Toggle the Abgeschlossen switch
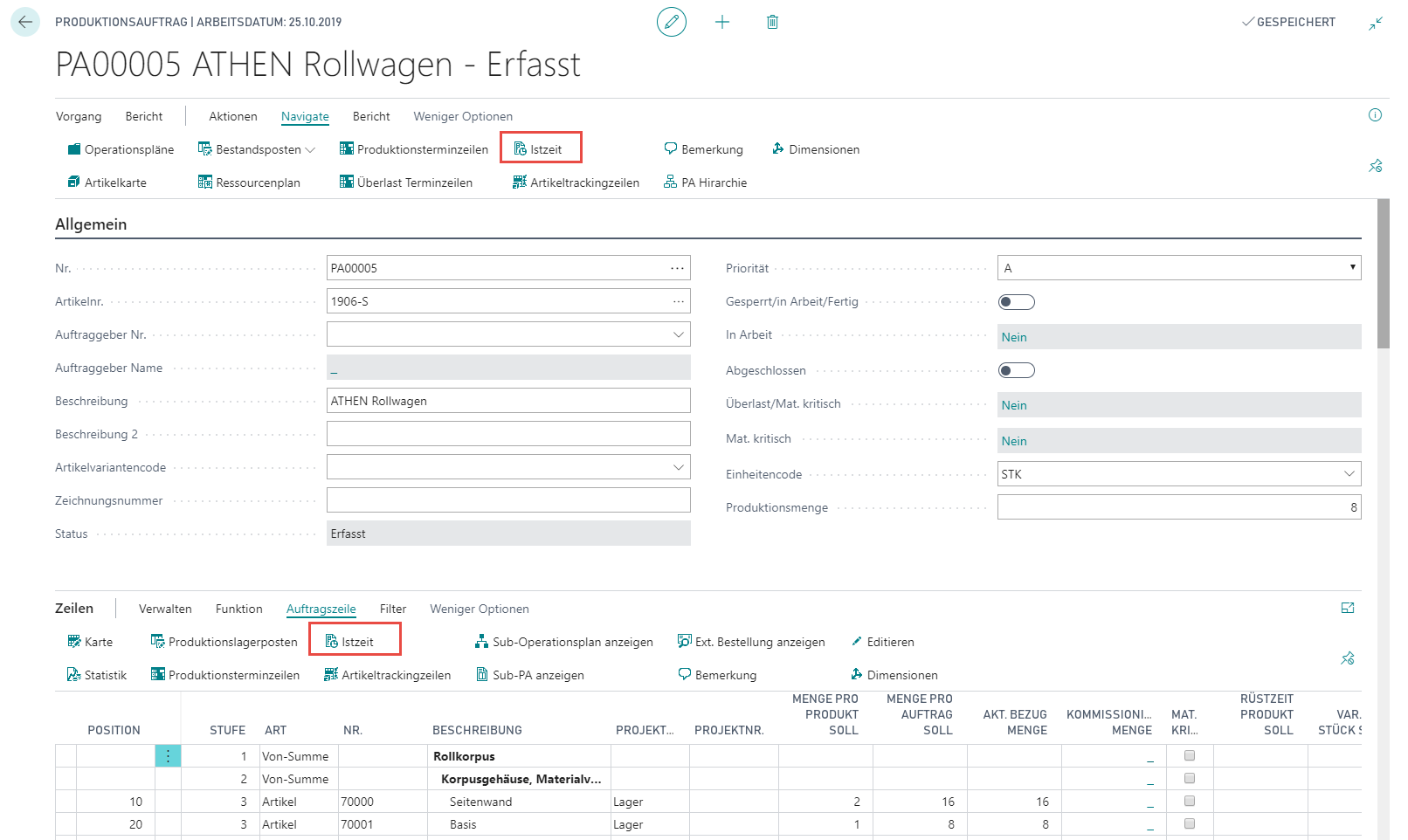 pos(1017,370)
